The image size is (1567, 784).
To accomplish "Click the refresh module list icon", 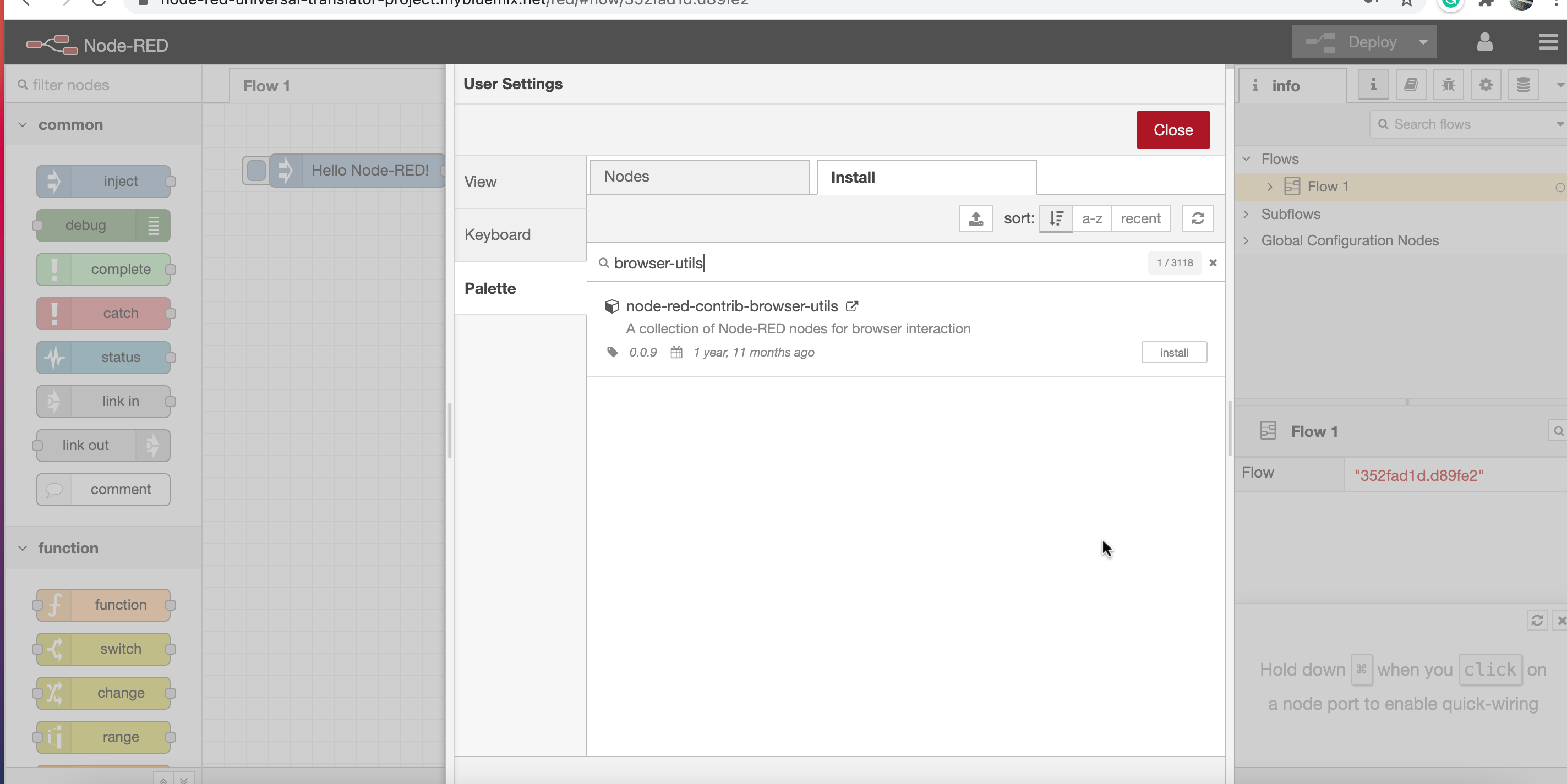I will click(x=1198, y=218).
